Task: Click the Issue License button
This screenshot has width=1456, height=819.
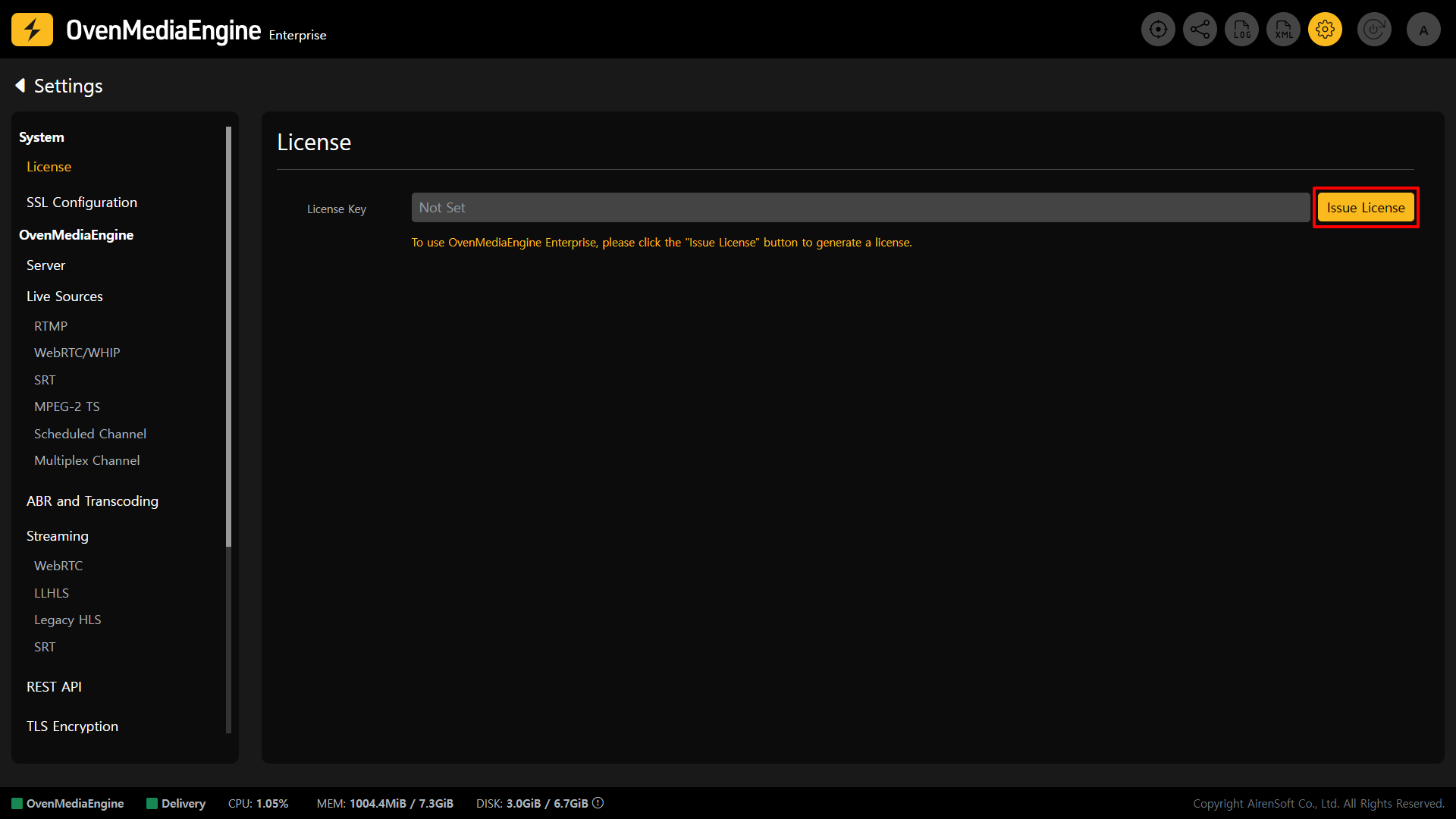Action: [1365, 208]
